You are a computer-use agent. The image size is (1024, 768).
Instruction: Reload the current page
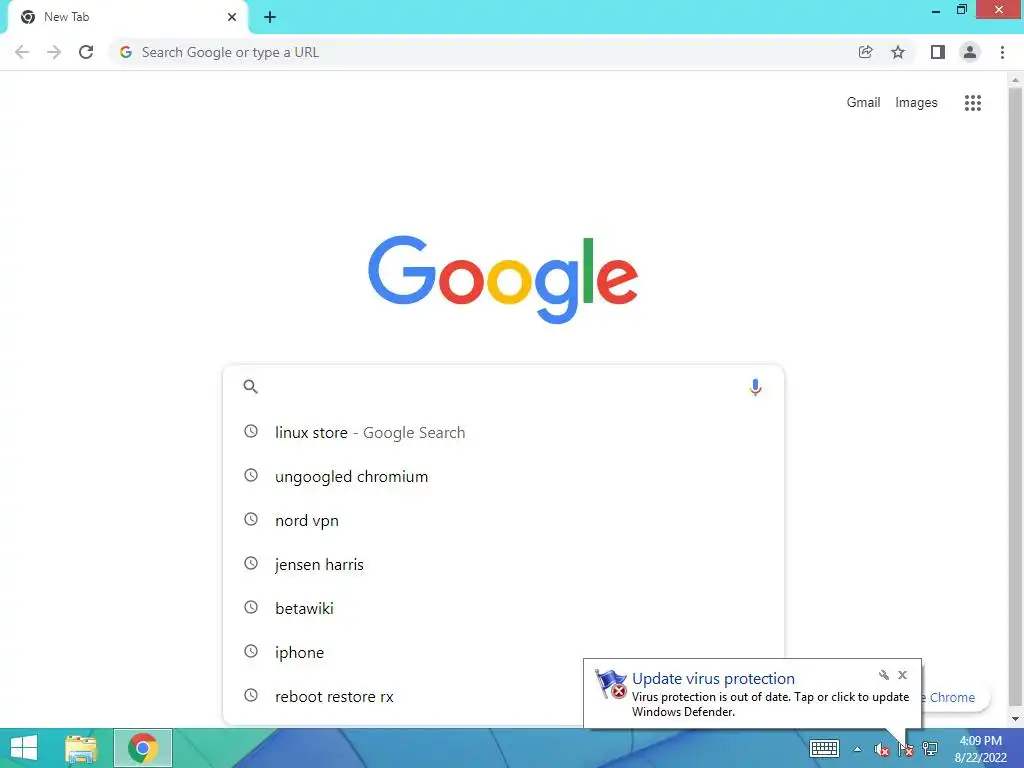86,52
